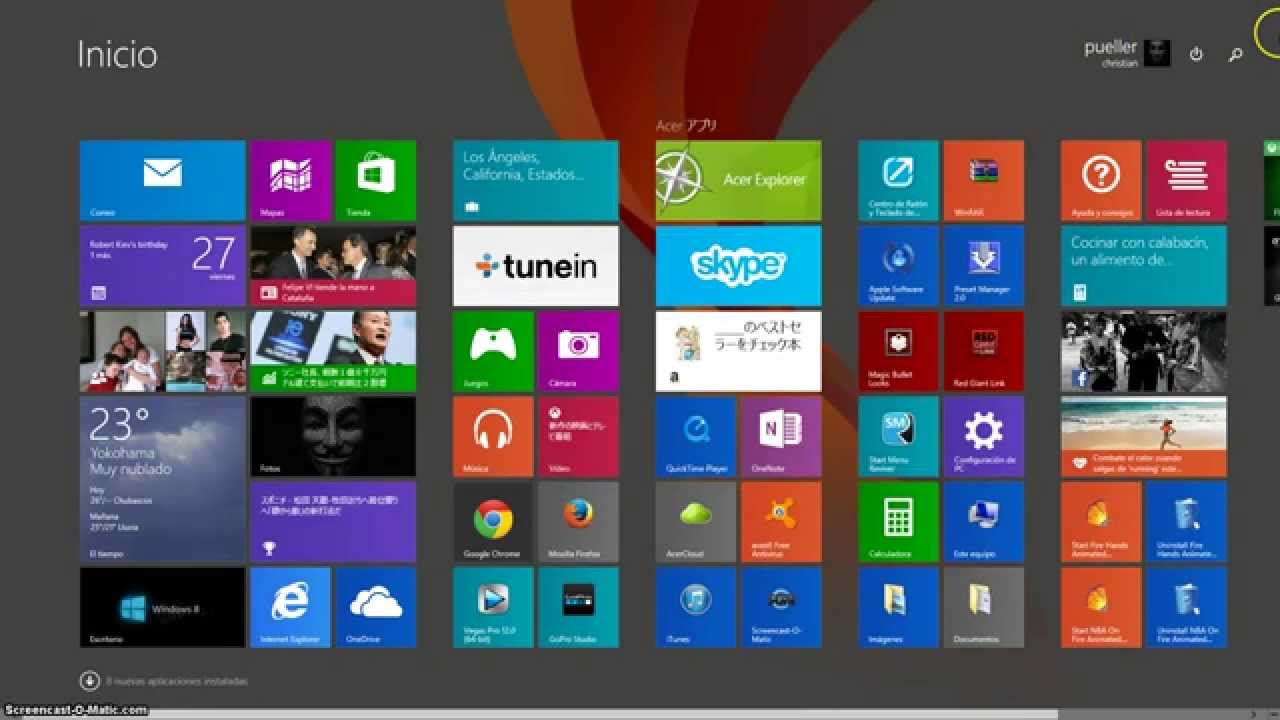
Task: Launch Google Chrome tile
Action: click(x=493, y=522)
